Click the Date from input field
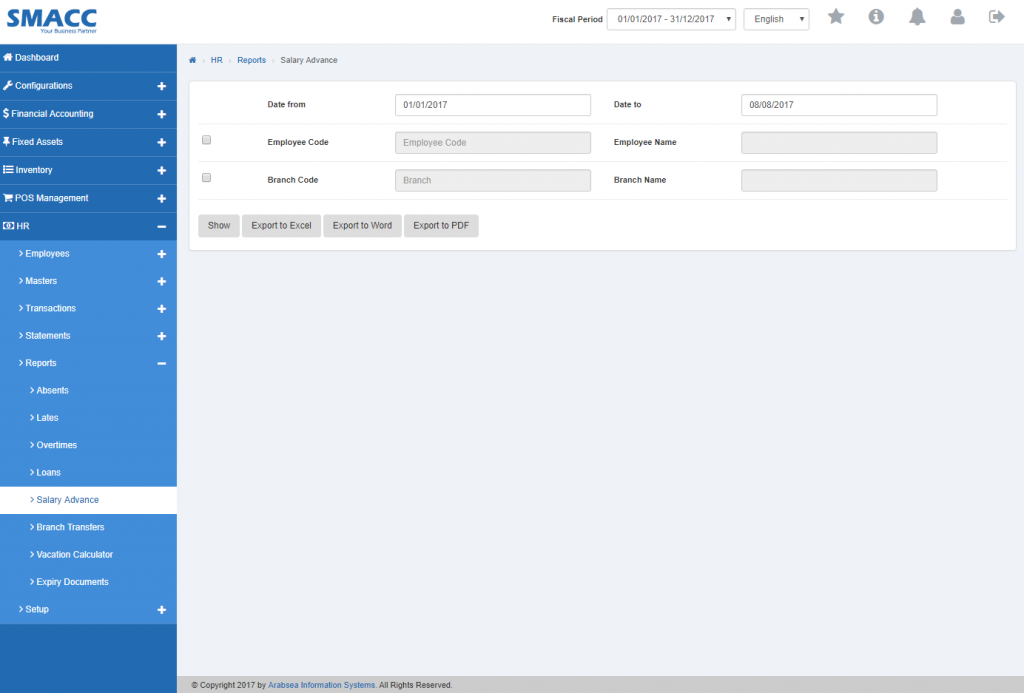This screenshot has height=693, width=1024. tap(493, 105)
